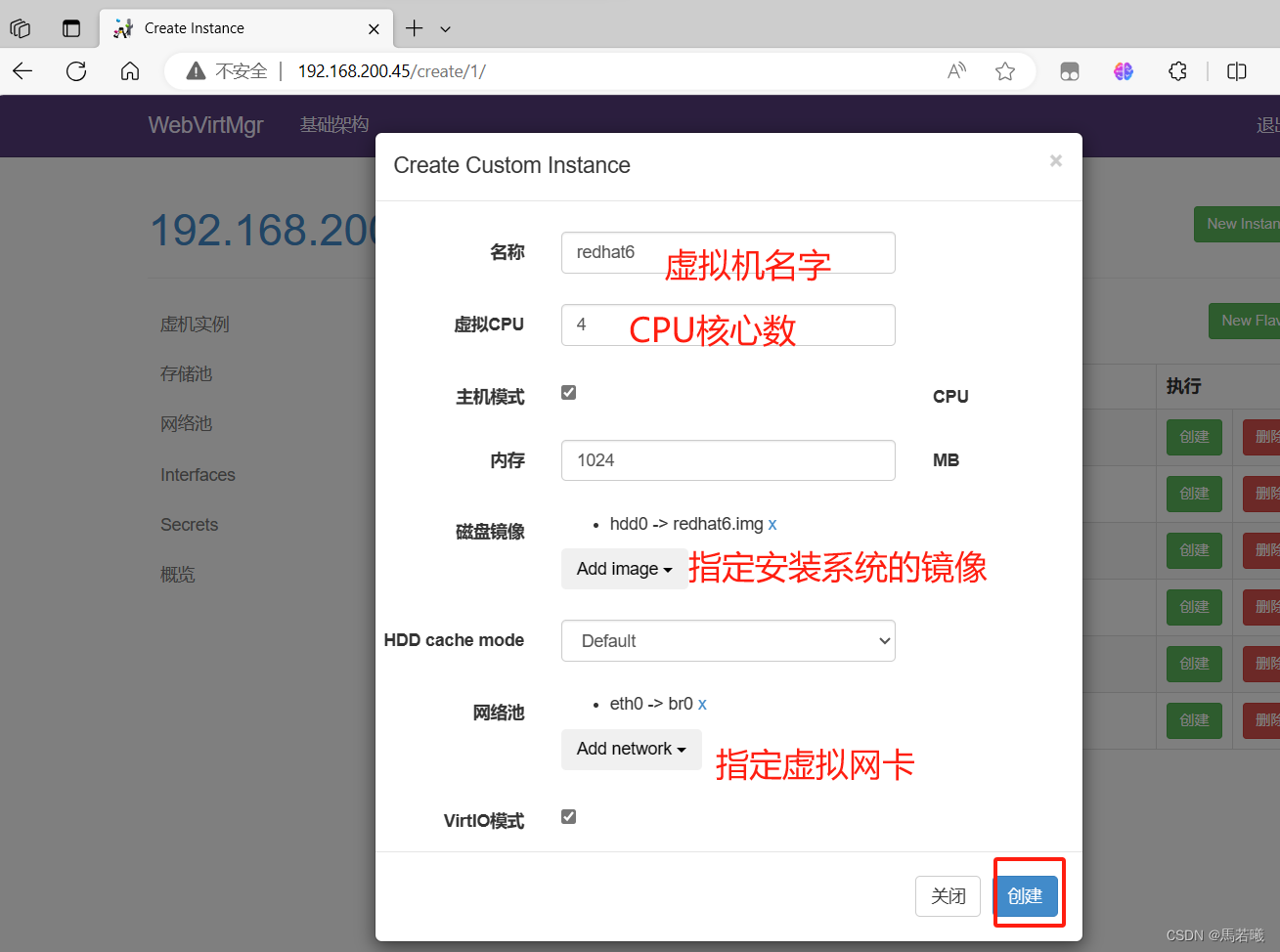
Task: Click the 虚拟CPU input field
Action: (728, 325)
